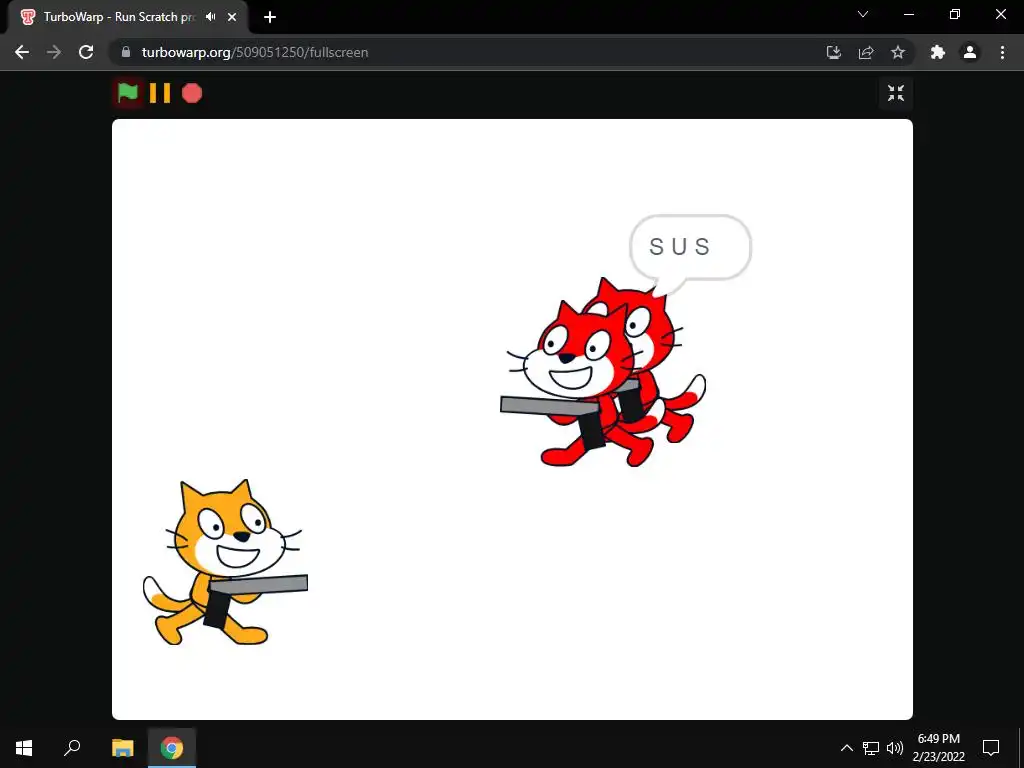
Task: Switch to Chrome in the taskbar
Action: click(x=172, y=748)
